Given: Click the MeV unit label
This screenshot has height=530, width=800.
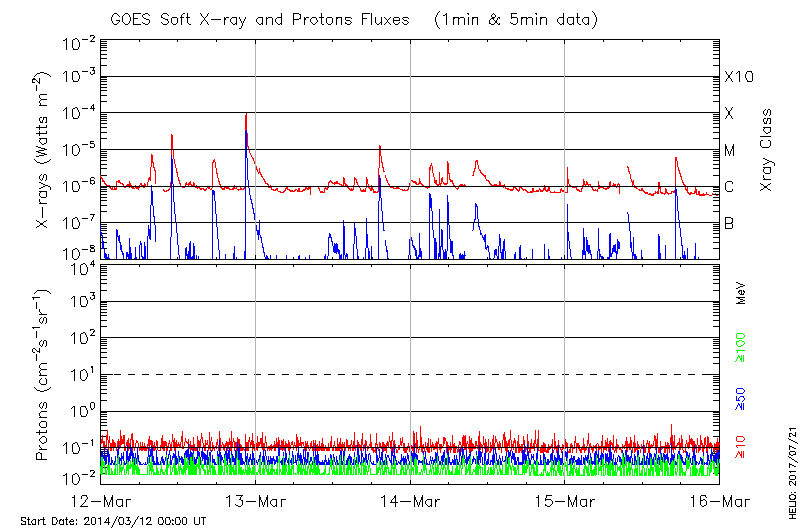Looking at the screenshot, I should coord(742,294).
